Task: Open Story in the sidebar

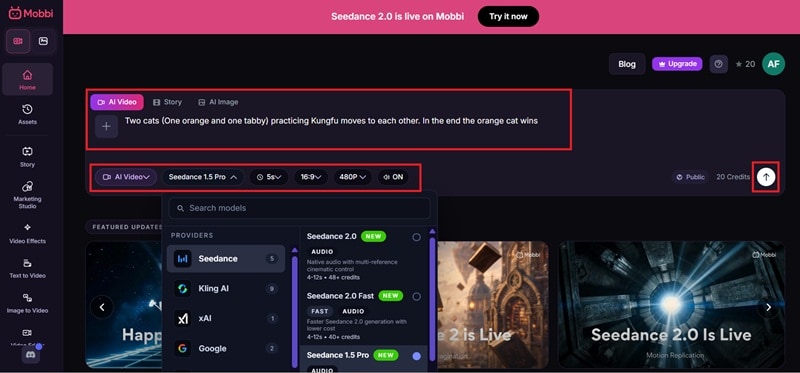Action: tap(28, 157)
